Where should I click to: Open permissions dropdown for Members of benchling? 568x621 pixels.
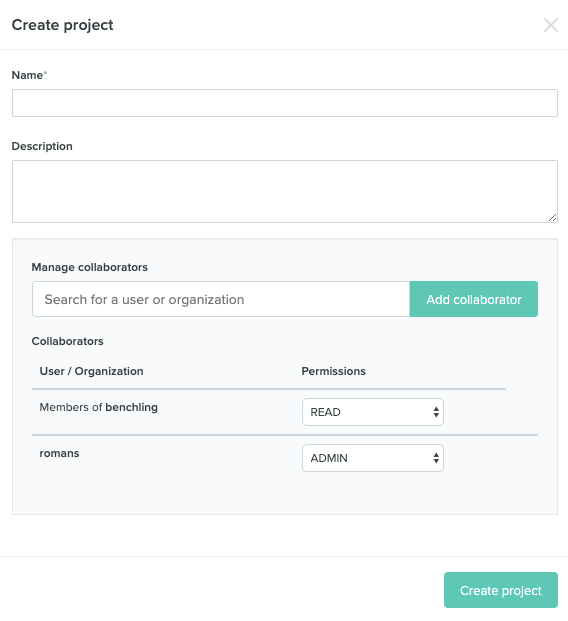[x=372, y=412]
